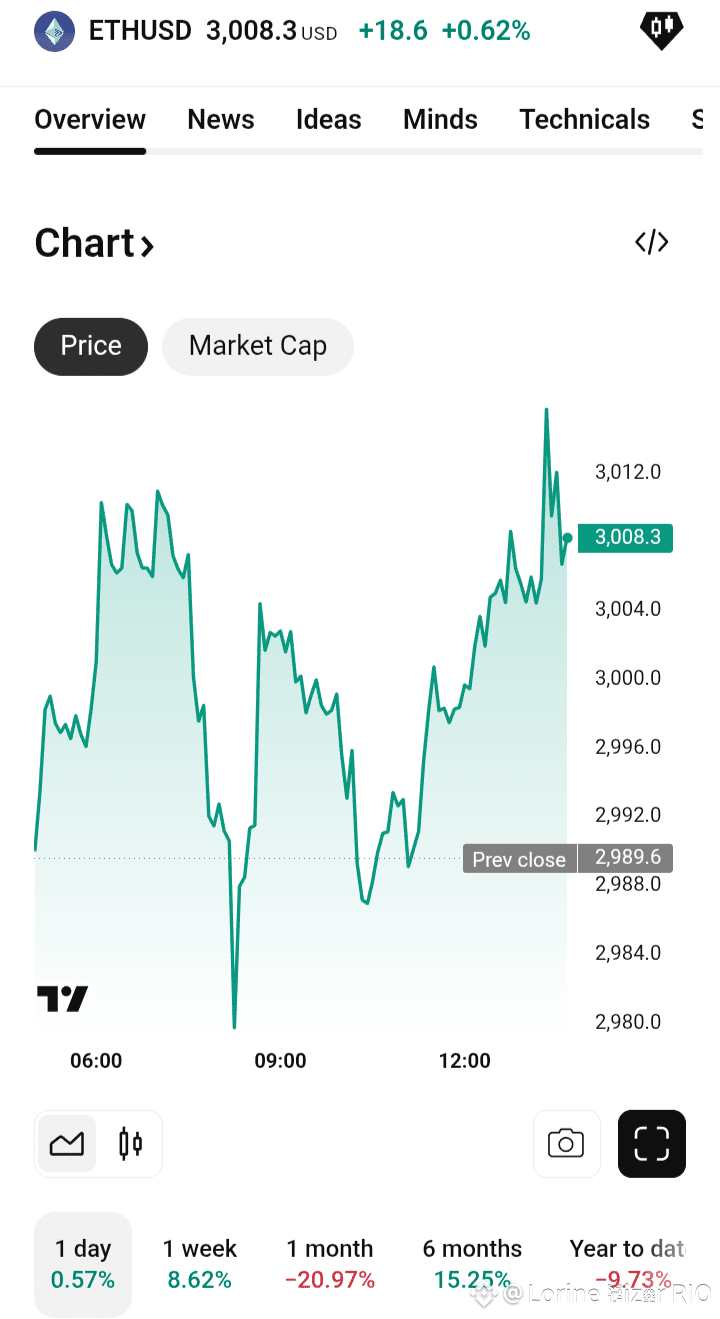The height and width of the screenshot is (1319, 720).
Task: Open the Technicals tab
Action: 585,120
